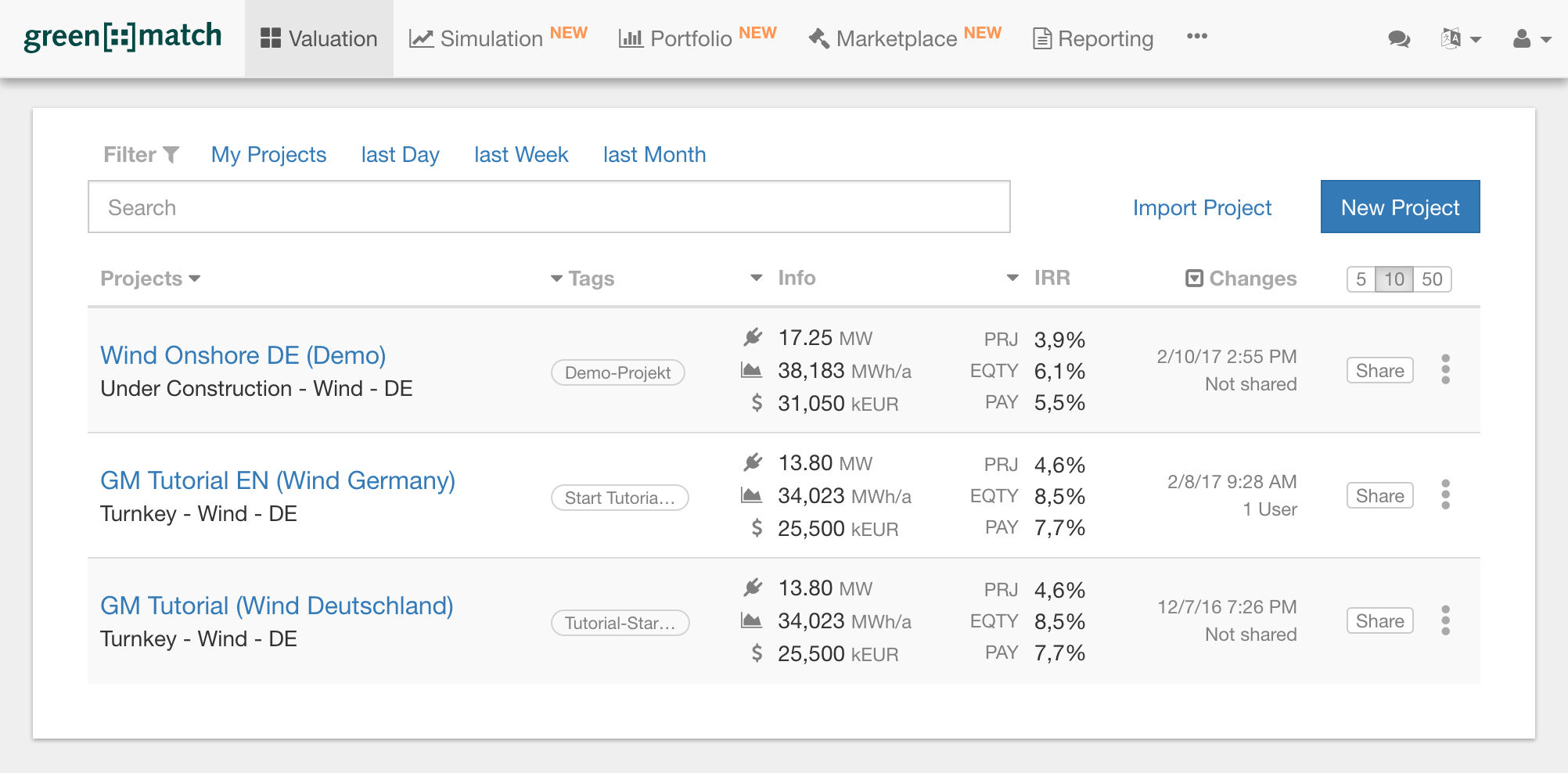Open kebab menu for GM Tutorial (Wind Deutschland)
The image size is (1568, 773).
coord(1445,620)
